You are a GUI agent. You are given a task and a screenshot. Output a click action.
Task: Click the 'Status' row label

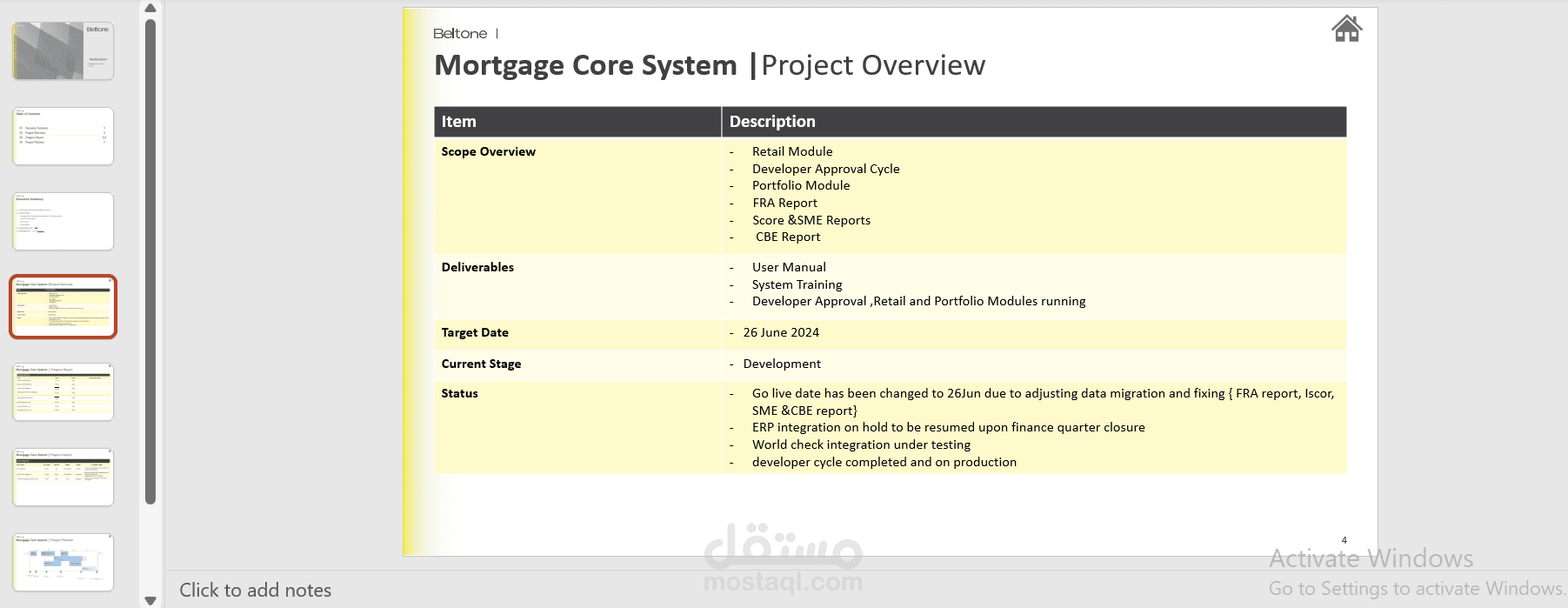[459, 393]
